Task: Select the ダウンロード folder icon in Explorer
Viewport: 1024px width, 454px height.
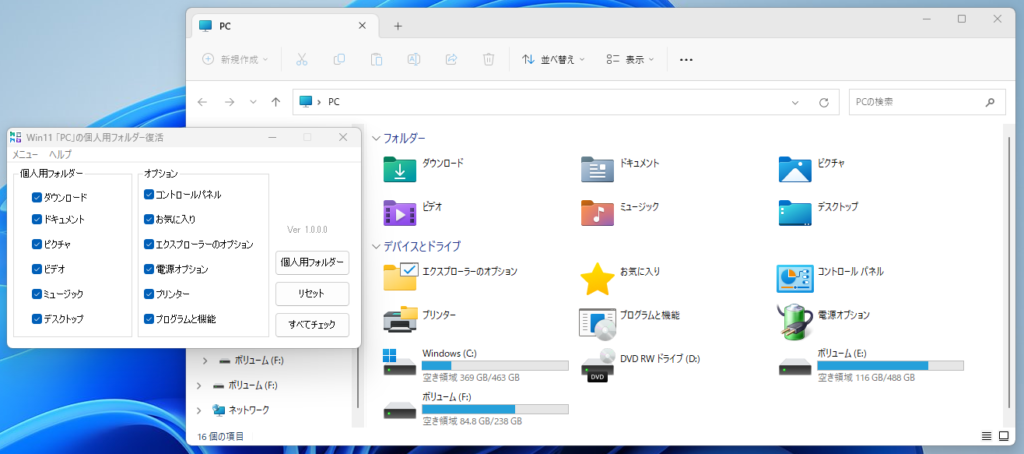Action: point(400,169)
